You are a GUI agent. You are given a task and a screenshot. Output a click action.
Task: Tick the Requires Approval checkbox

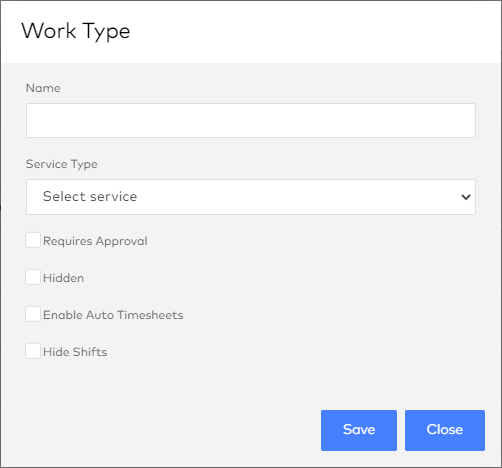(33, 240)
